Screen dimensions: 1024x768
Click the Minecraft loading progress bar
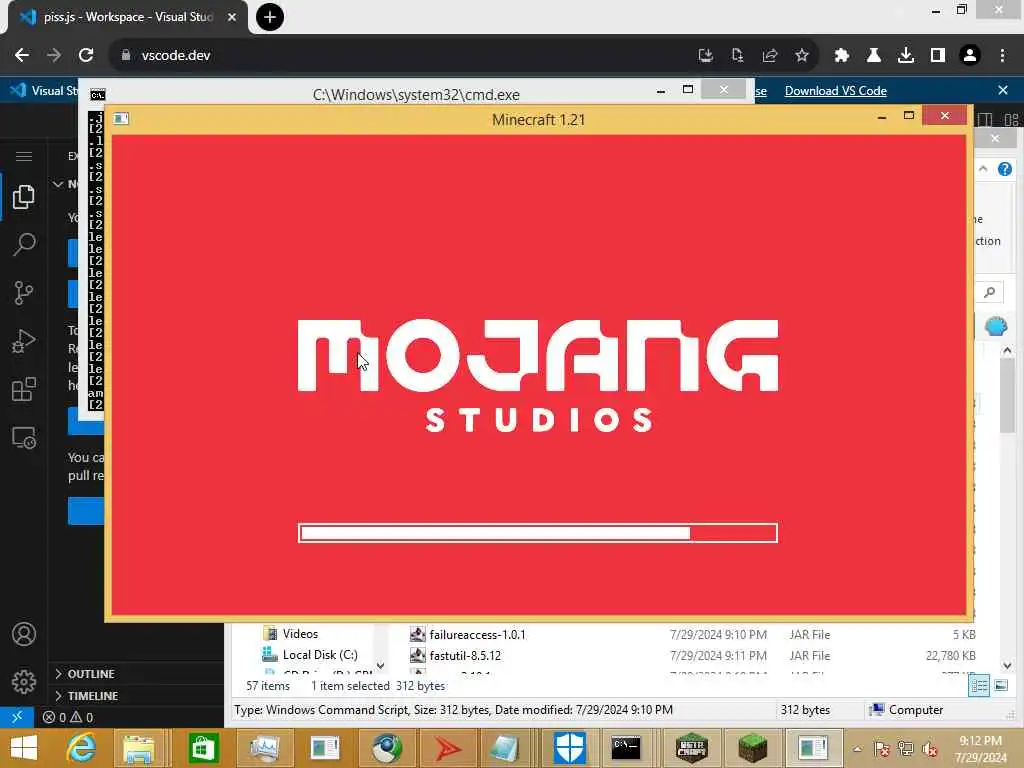tap(537, 533)
